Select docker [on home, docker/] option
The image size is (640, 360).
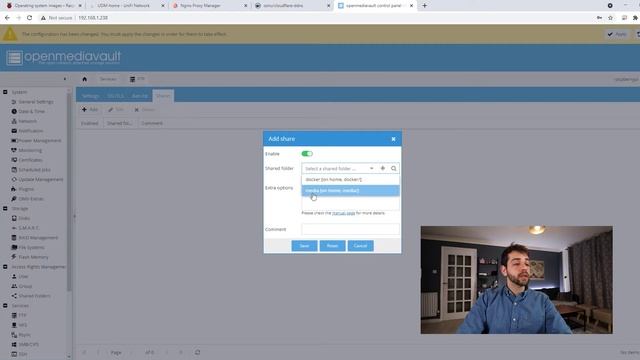pos(350,180)
